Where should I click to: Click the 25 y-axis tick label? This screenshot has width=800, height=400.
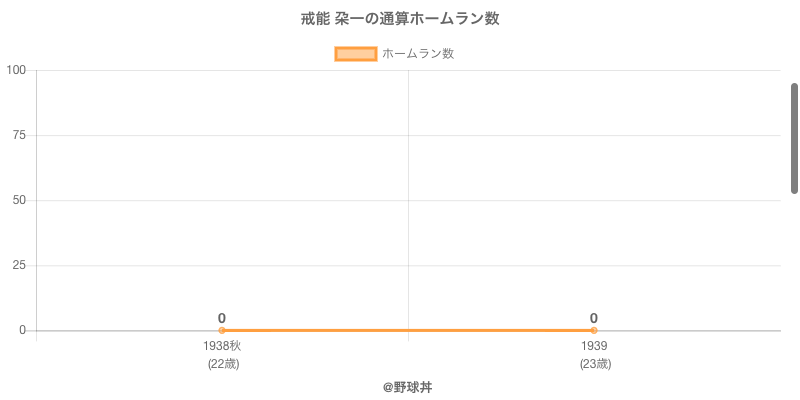(x=20, y=265)
